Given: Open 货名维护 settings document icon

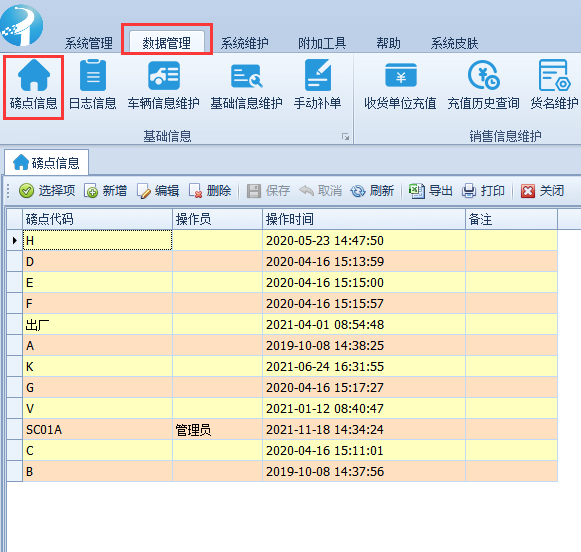Looking at the screenshot, I should 554,76.
